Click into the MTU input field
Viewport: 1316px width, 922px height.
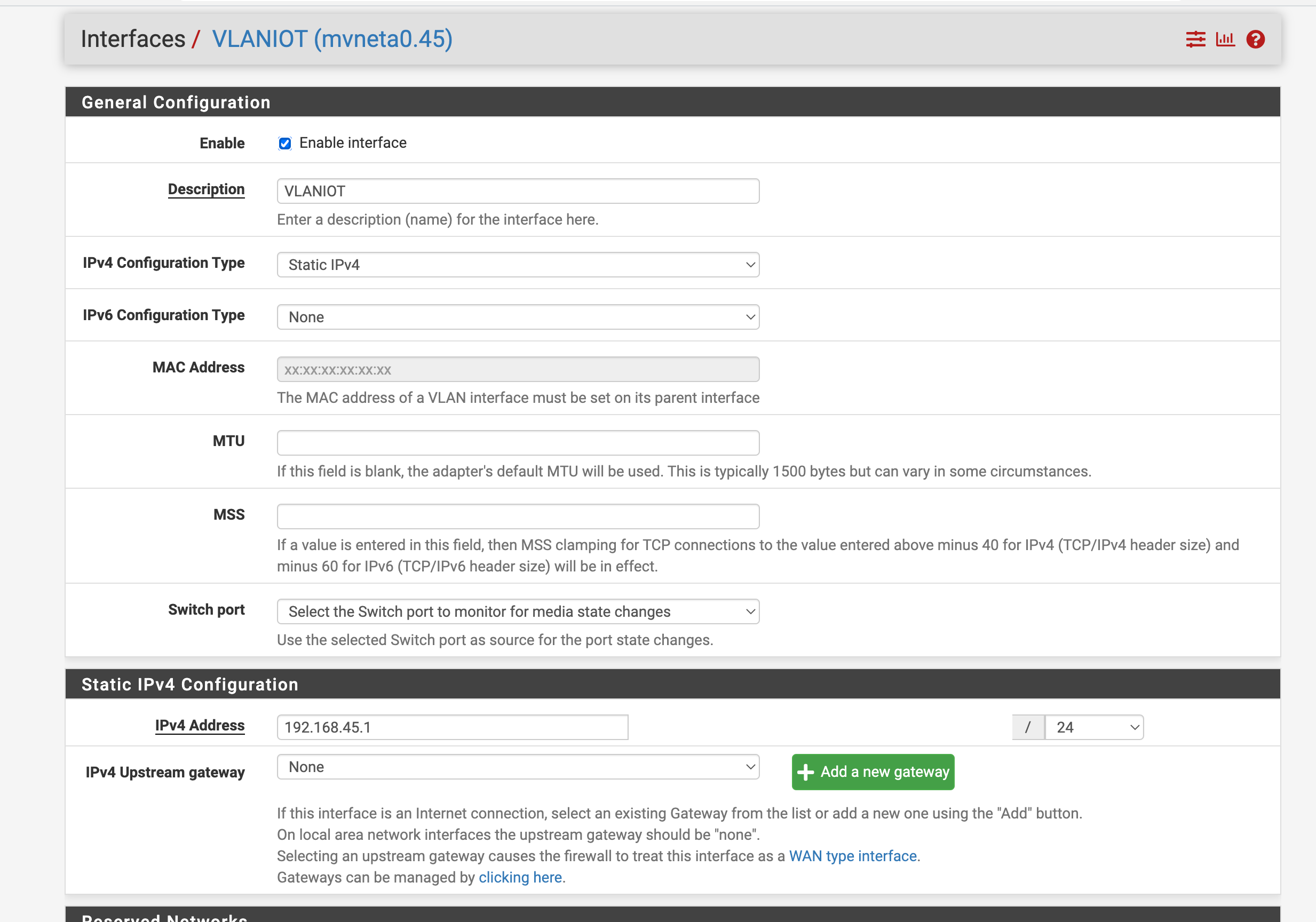518,443
